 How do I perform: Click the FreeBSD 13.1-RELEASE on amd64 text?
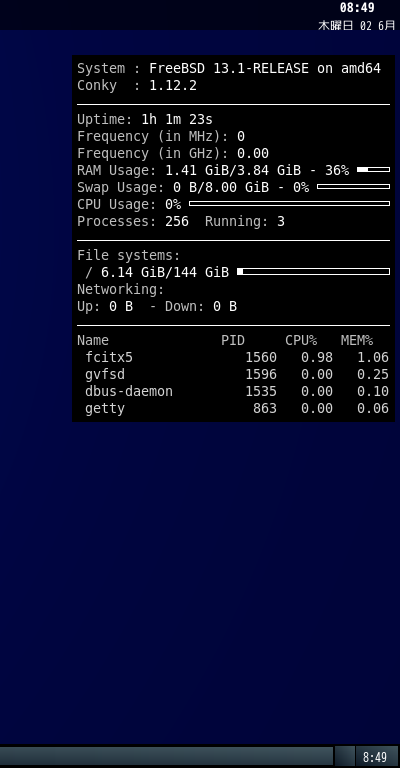[265, 68]
